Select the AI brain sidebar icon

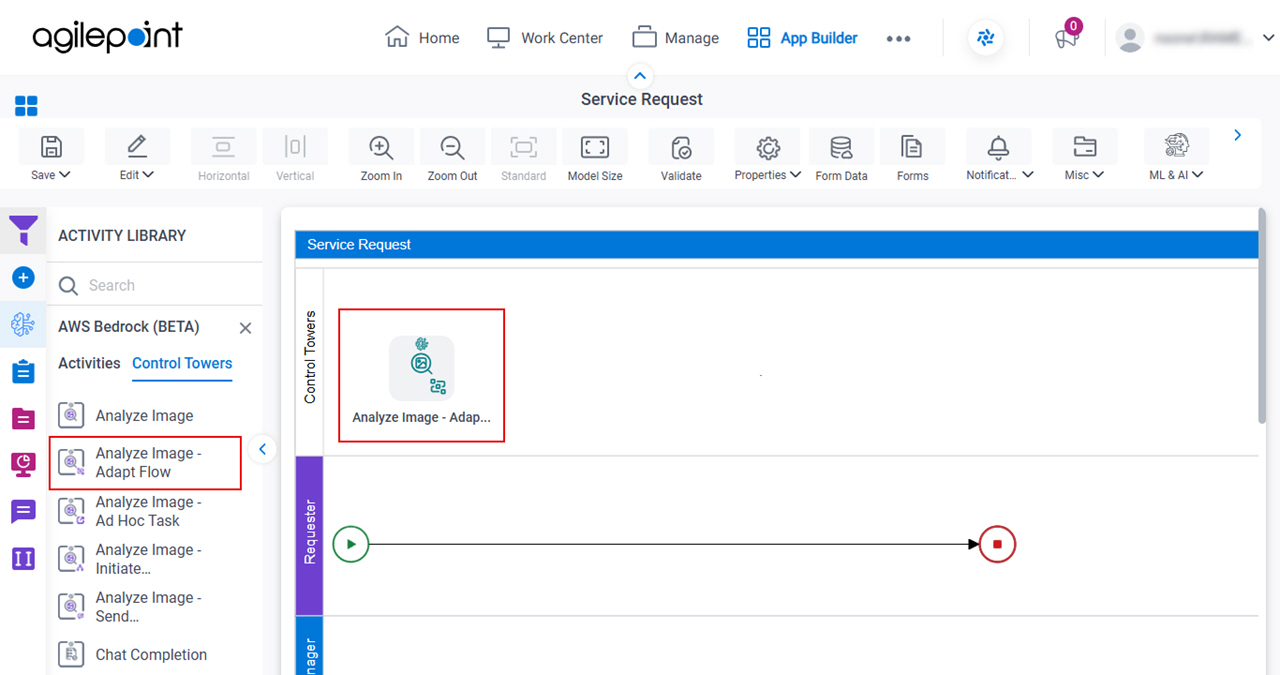pos(23,324)
